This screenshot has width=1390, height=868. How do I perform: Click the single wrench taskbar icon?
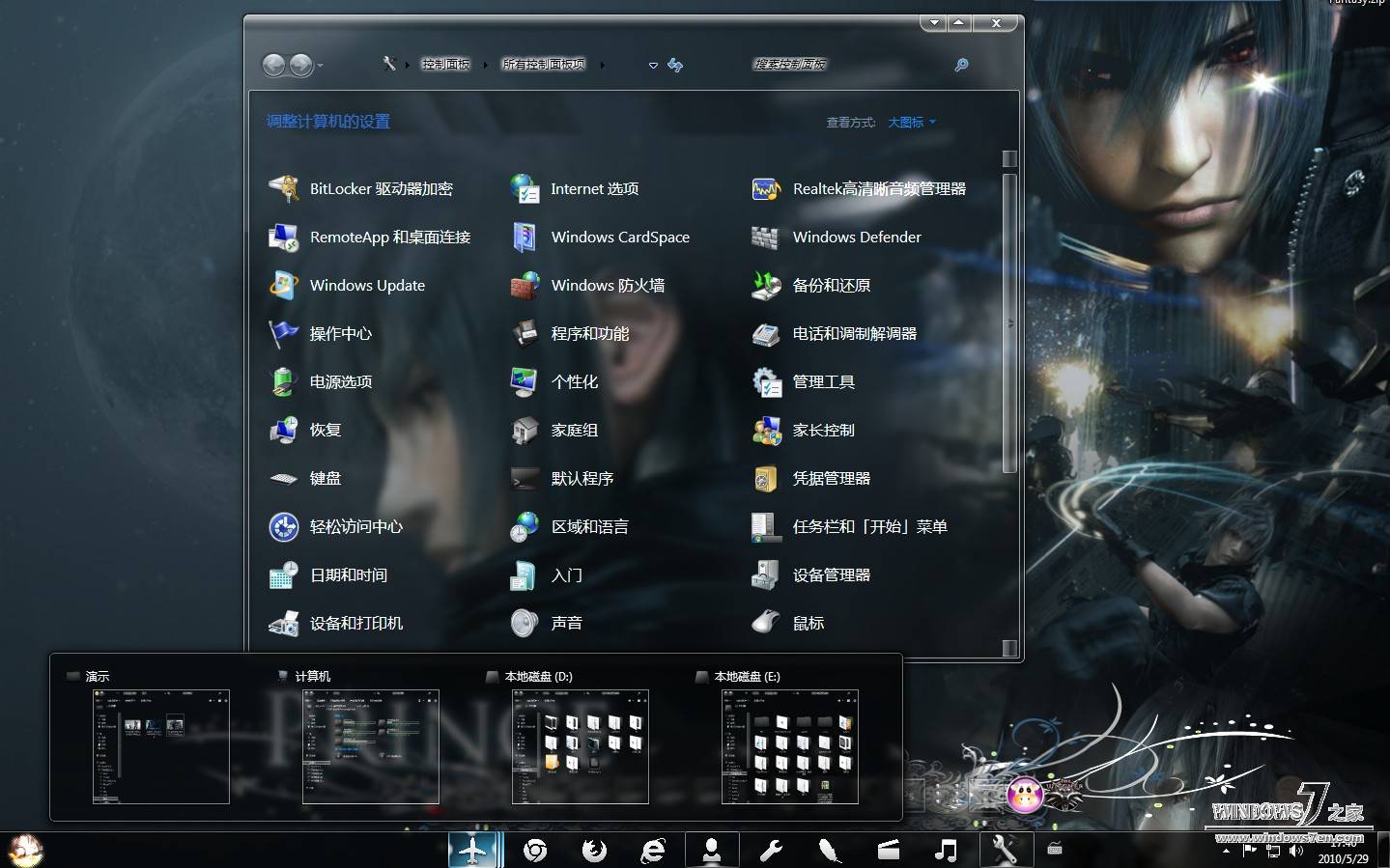[x=771, y=851]
